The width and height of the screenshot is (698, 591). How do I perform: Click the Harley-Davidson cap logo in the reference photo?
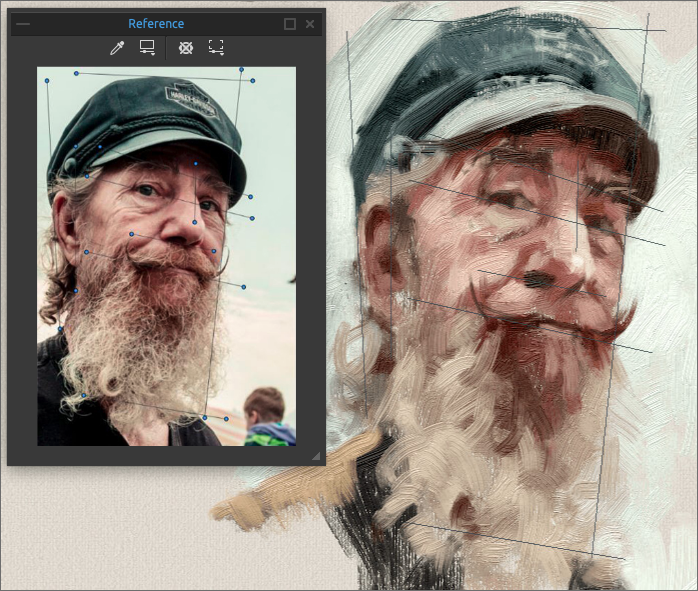coord(190,100)
